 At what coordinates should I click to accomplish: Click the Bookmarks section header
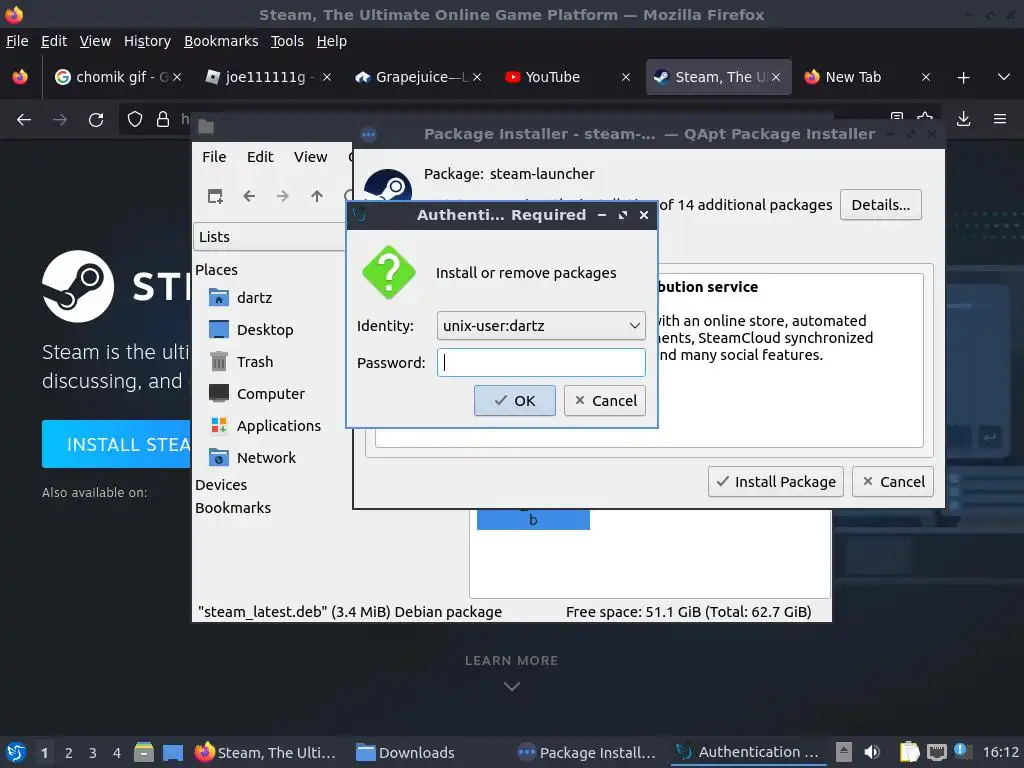(x=232, y=507)
